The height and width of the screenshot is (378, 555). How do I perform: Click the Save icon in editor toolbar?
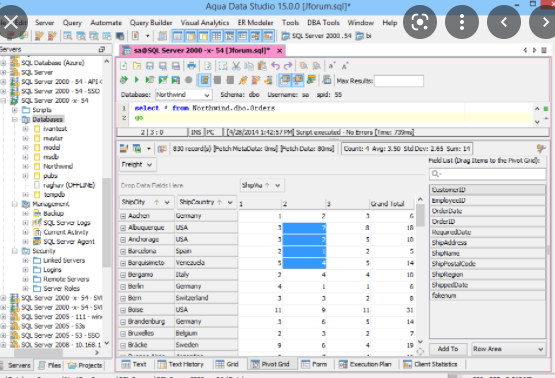click(150, 66)
